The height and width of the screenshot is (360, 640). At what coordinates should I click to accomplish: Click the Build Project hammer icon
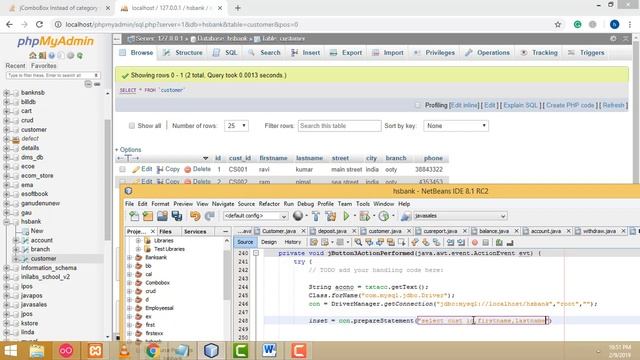click(316, 216)
